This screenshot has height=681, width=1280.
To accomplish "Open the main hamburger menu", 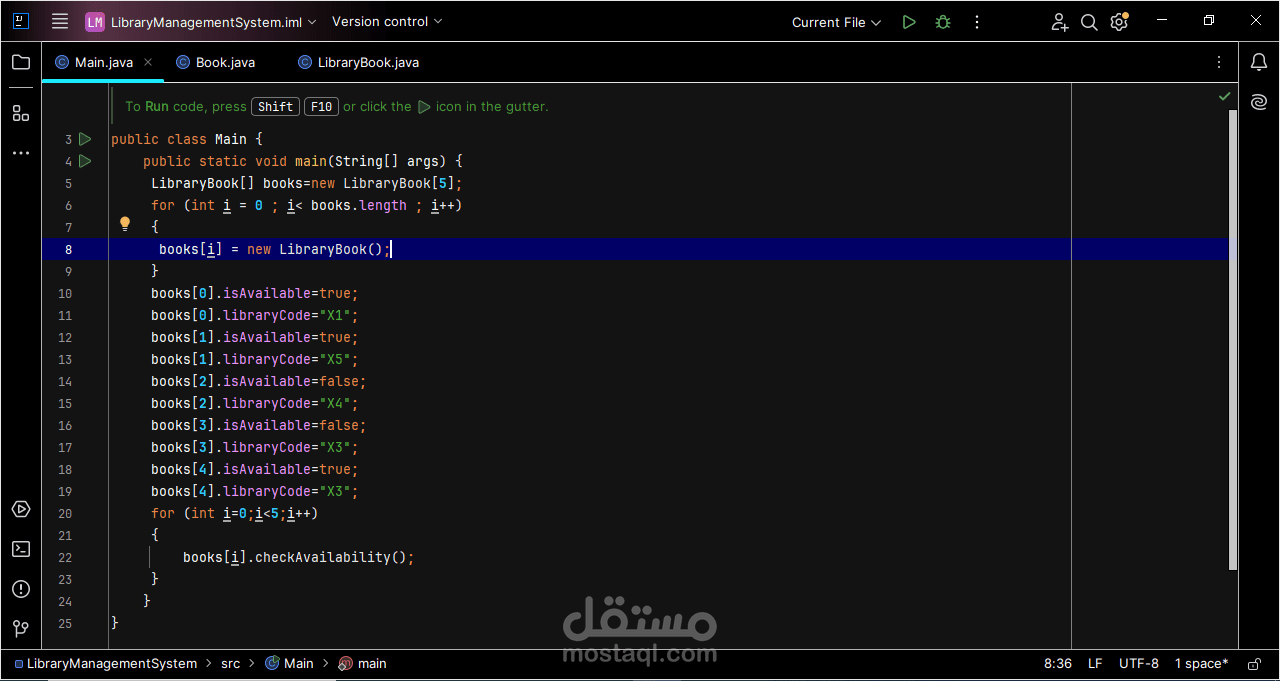I will click(x=60, y=21).
